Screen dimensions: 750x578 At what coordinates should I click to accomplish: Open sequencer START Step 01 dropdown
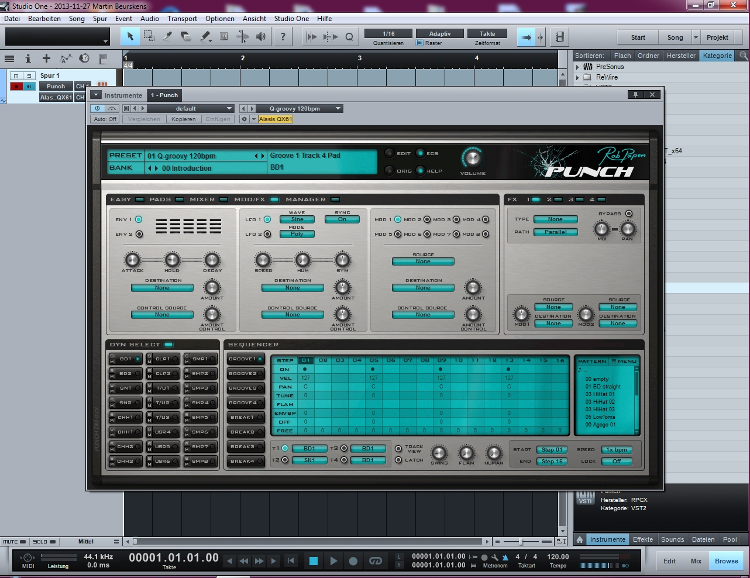[551, 450]
